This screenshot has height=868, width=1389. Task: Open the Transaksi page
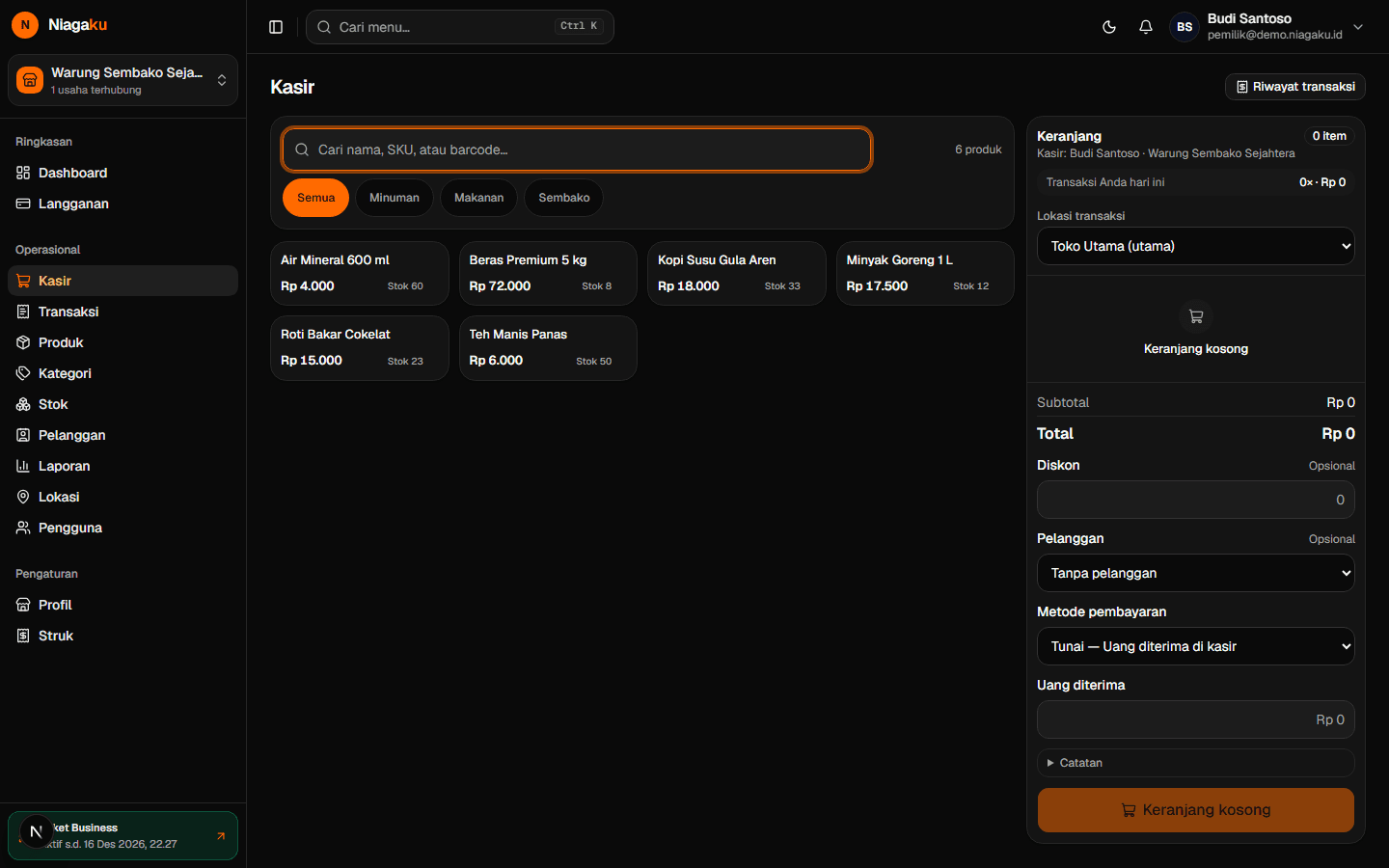[123, 312]
